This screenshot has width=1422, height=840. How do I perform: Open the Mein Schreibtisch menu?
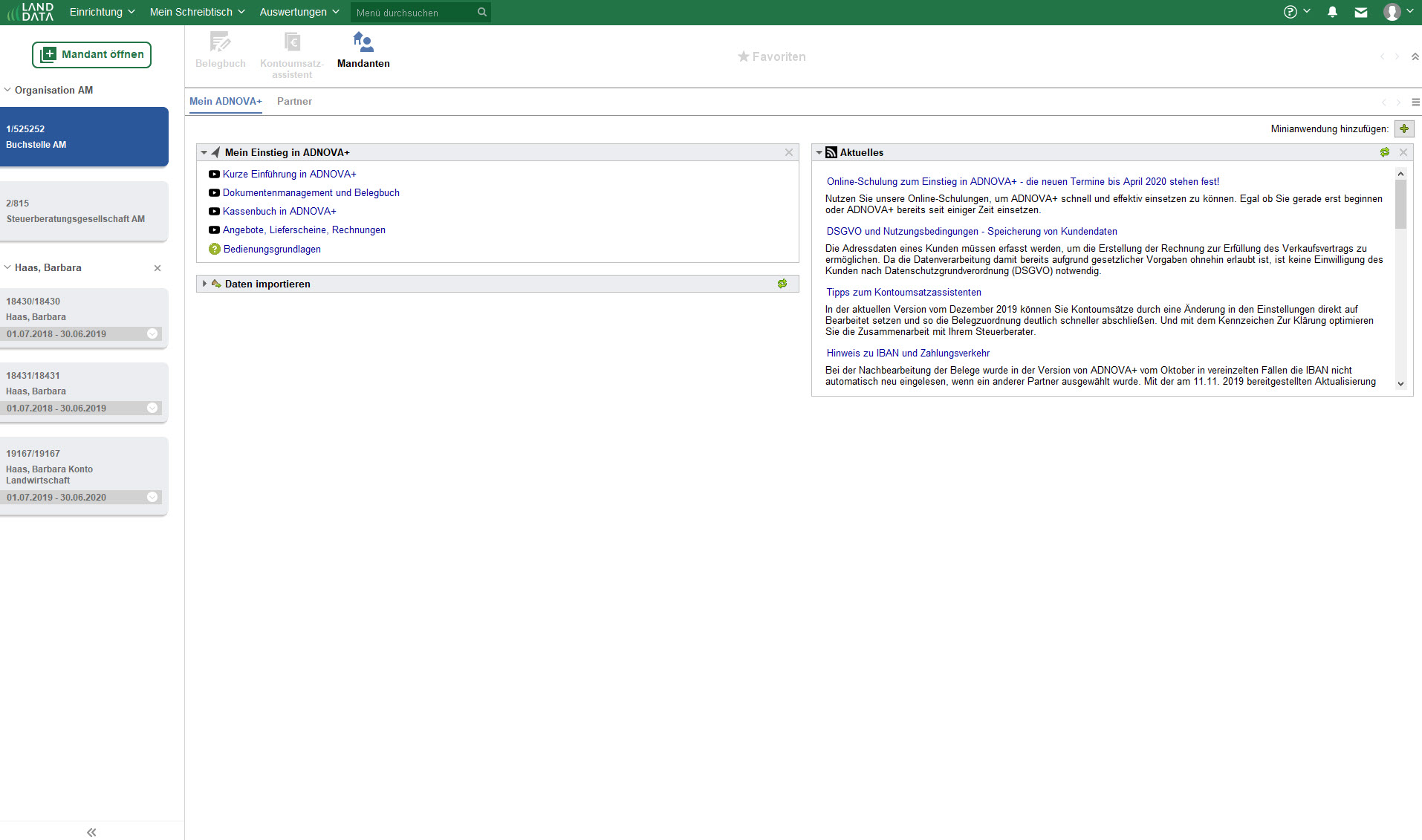[197, 12]
